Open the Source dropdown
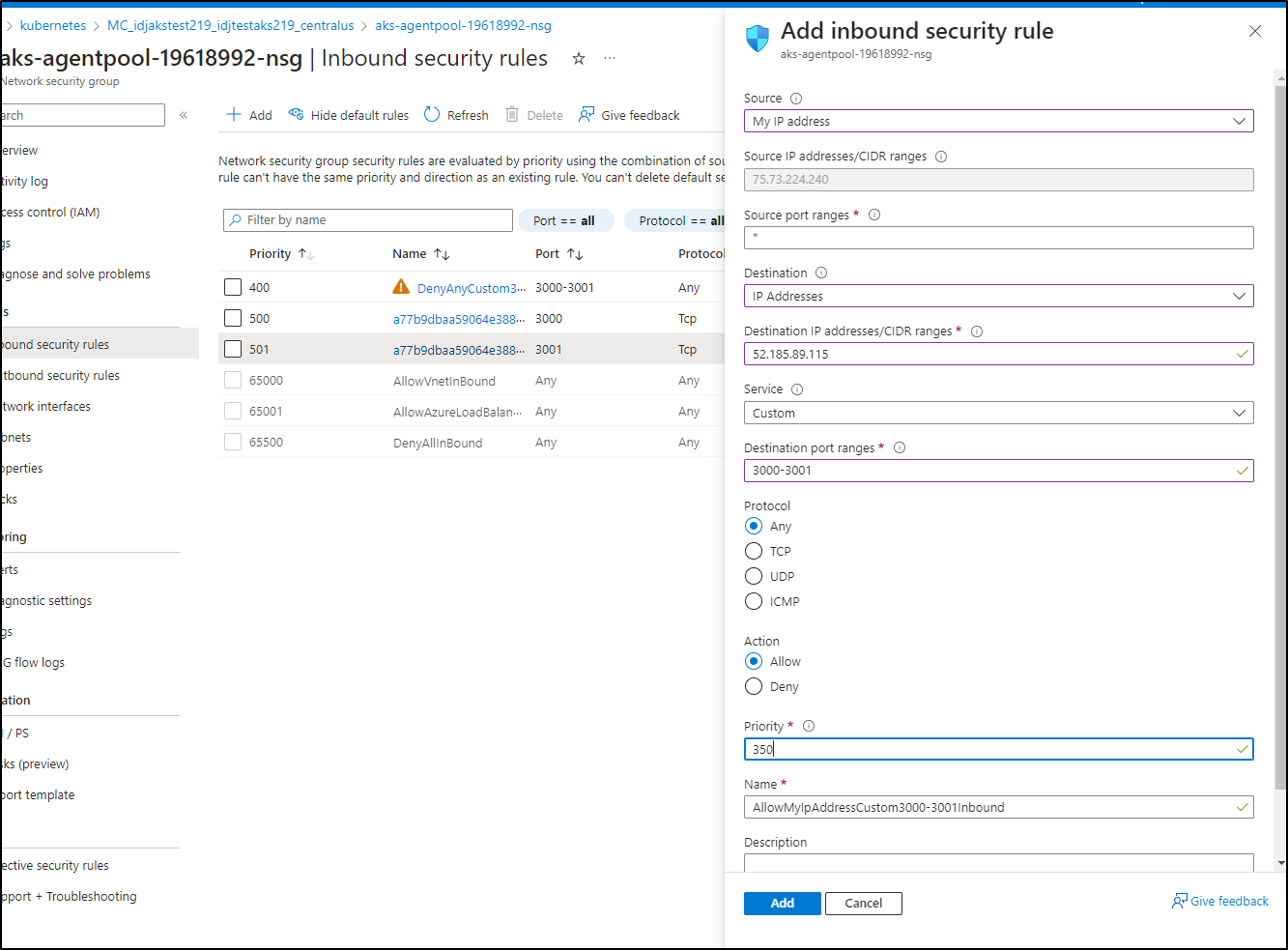1288x950 pixels. (999, 121)
